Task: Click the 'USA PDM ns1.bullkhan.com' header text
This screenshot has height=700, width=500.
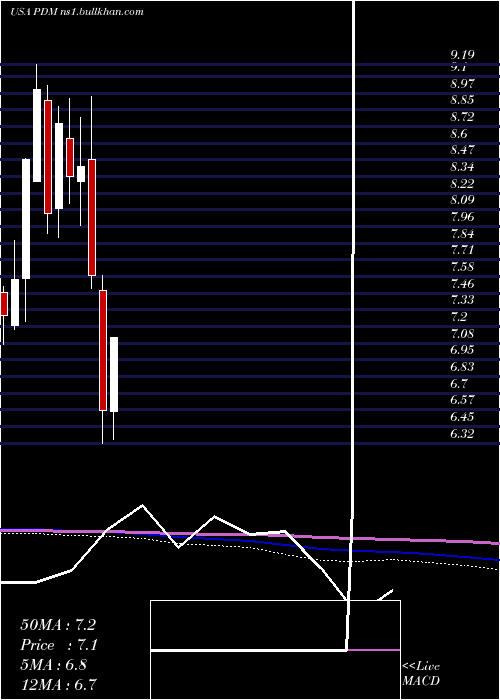Action: [x=77, y=12]
